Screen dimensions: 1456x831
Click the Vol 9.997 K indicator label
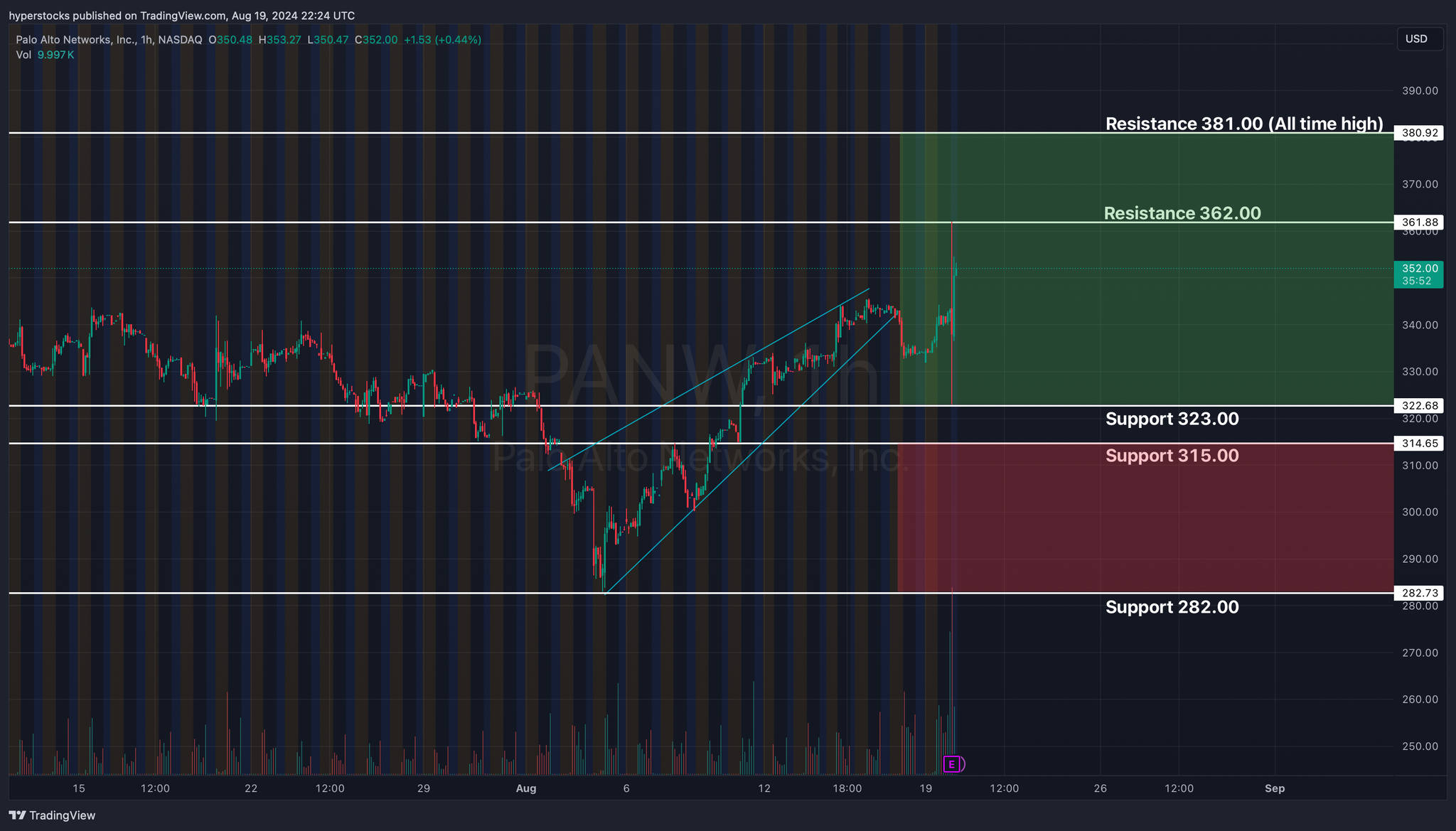(45, 55)
